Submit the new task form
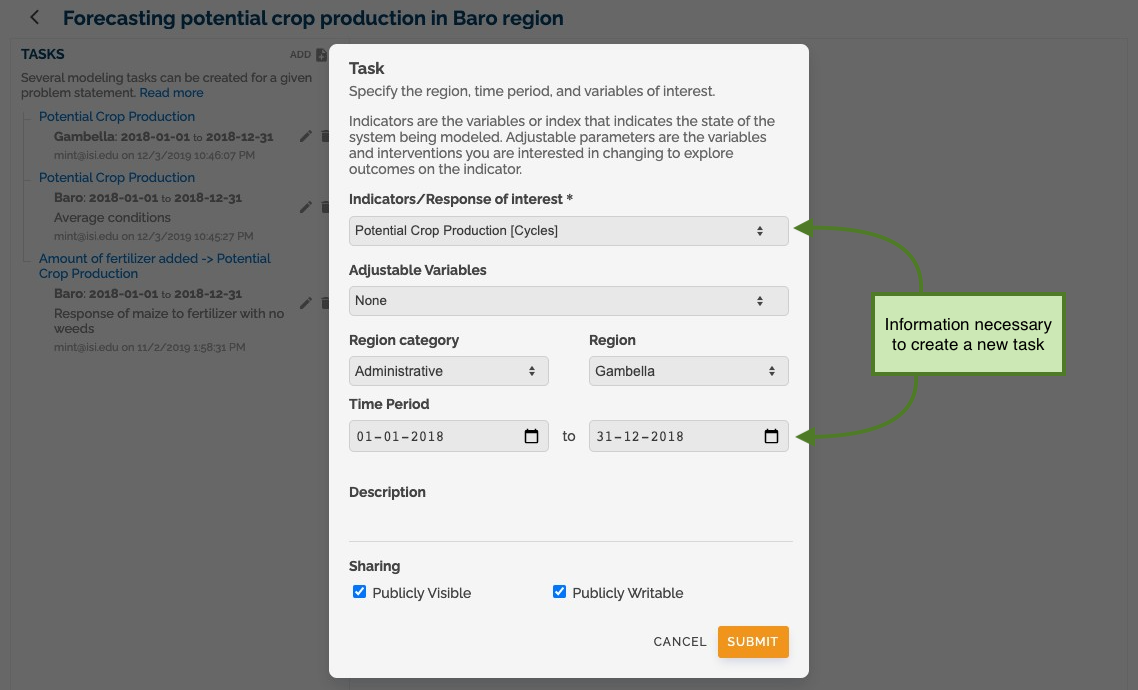Viewport: 1138px width, 690px height. [753, 641]
